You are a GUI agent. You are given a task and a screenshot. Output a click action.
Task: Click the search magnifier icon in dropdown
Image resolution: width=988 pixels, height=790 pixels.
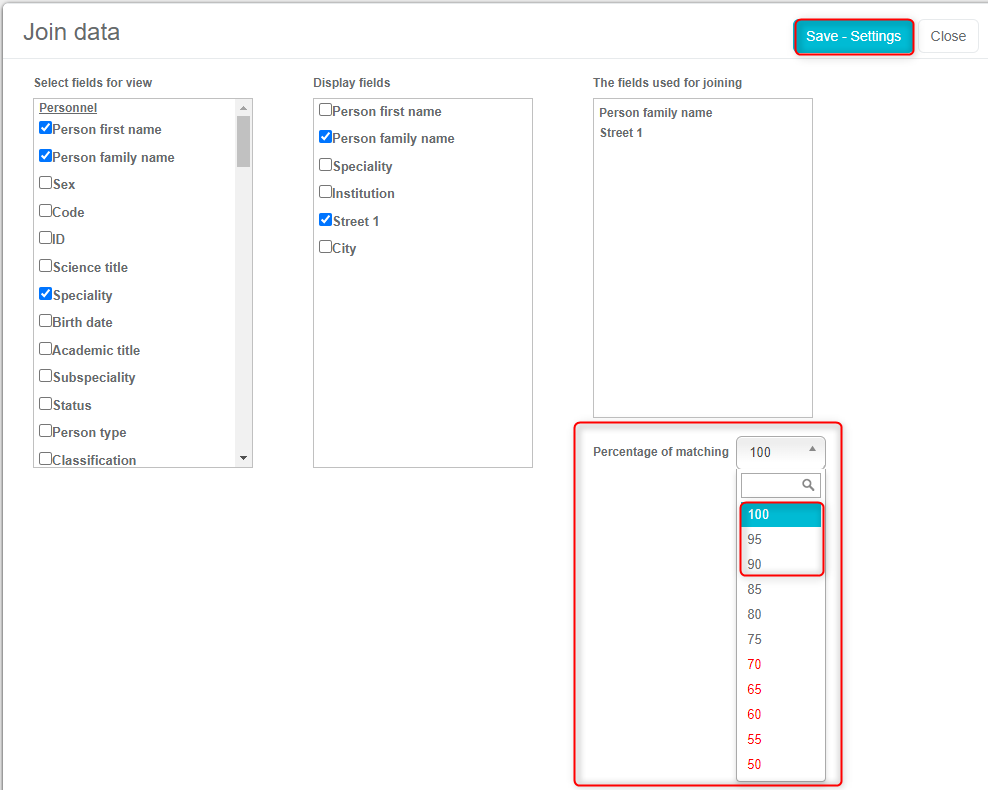pos(809,485)
